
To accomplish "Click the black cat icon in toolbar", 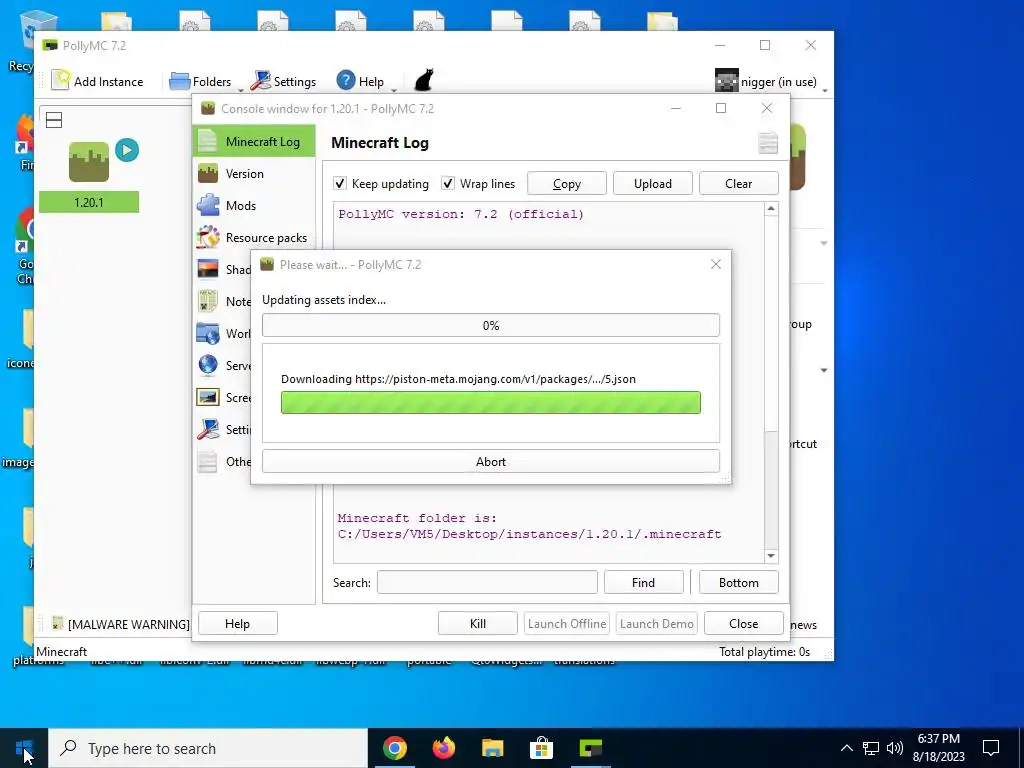I will tap(424, 81).
